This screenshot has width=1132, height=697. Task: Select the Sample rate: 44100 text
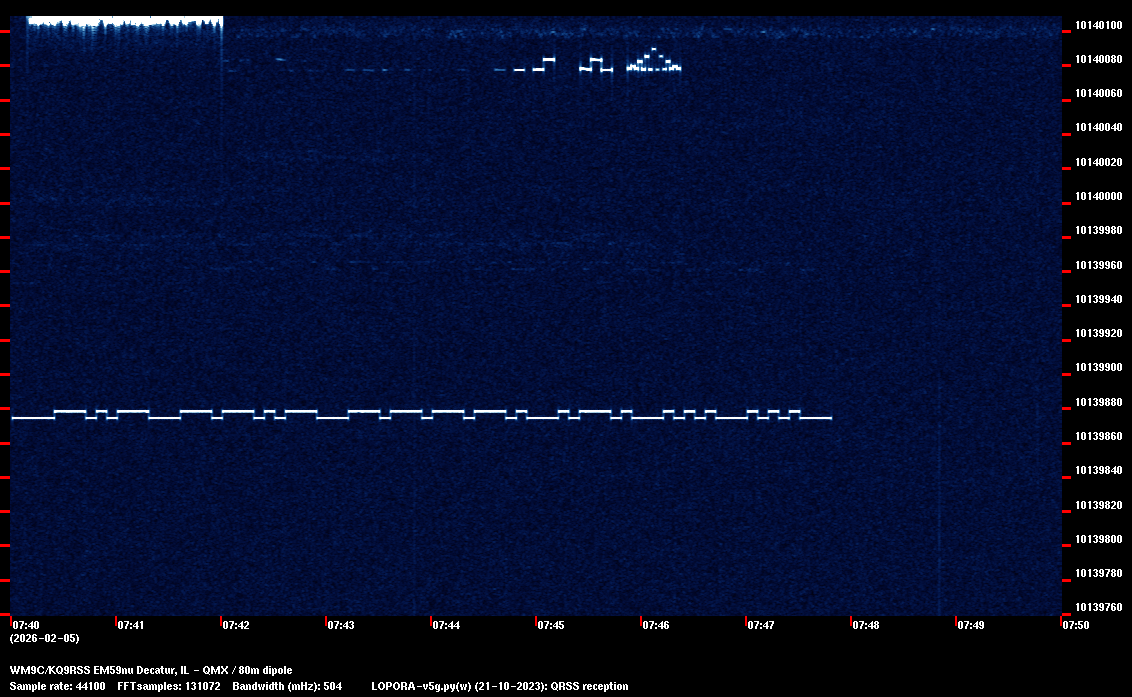[57, 686]
